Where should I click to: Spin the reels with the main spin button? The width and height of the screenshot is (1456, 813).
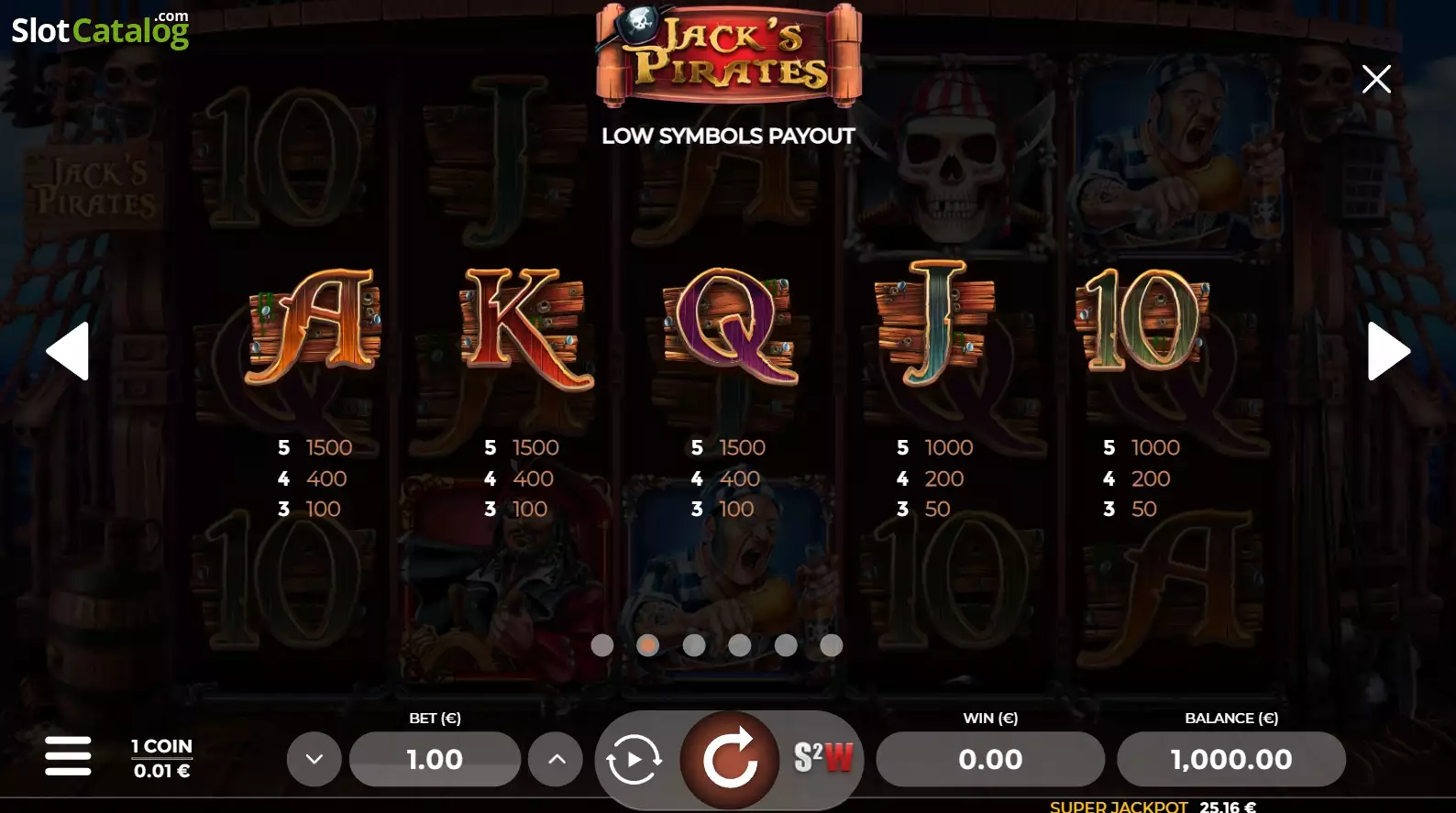coord(730,760)
